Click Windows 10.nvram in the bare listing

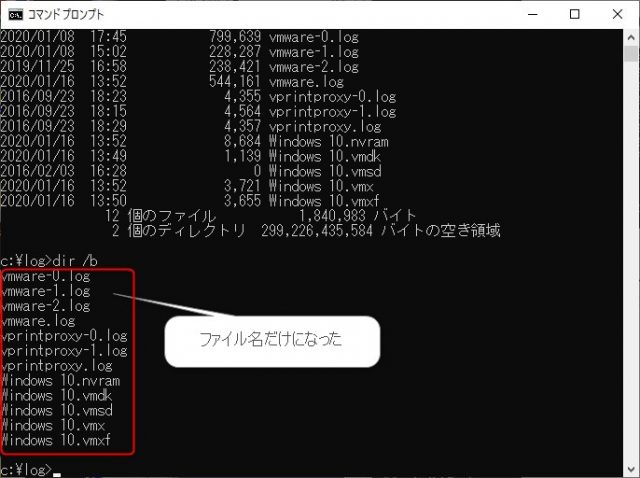coord(60,381)
